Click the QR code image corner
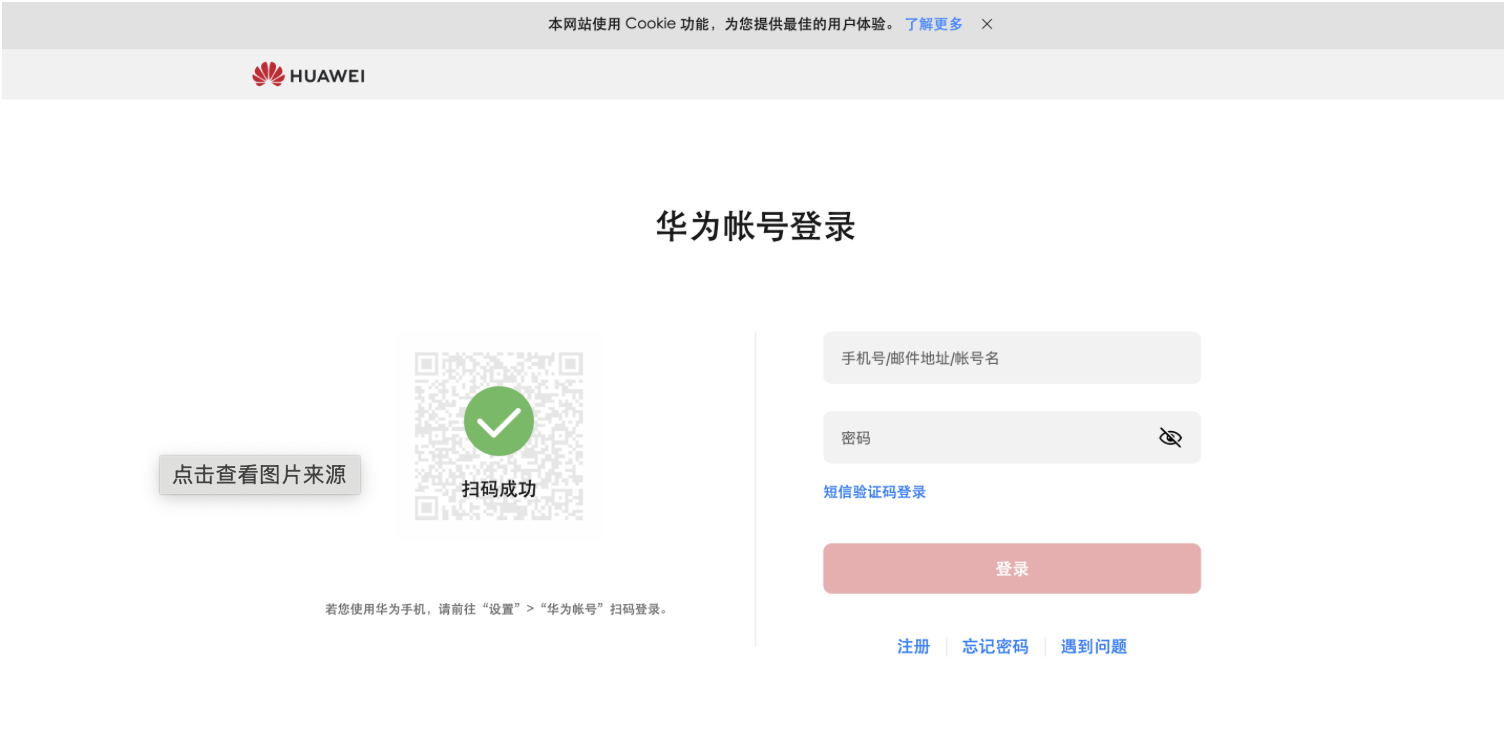This screenshot has height=744, width=1508. (x=428, y=365)
